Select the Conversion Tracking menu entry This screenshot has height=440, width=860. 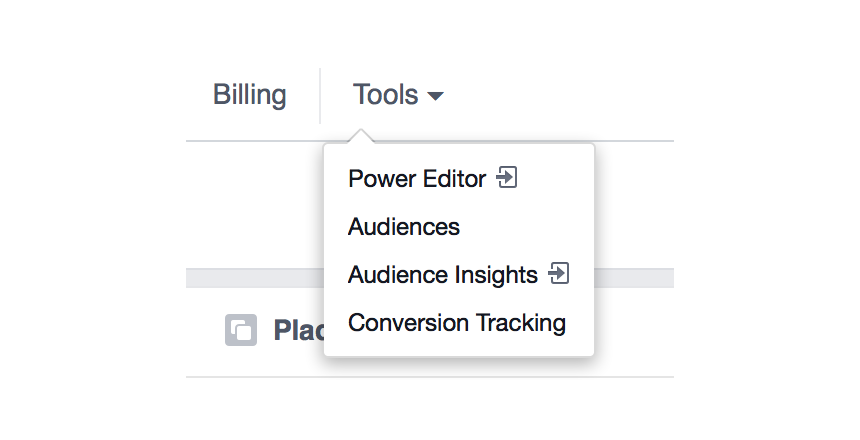456,323
